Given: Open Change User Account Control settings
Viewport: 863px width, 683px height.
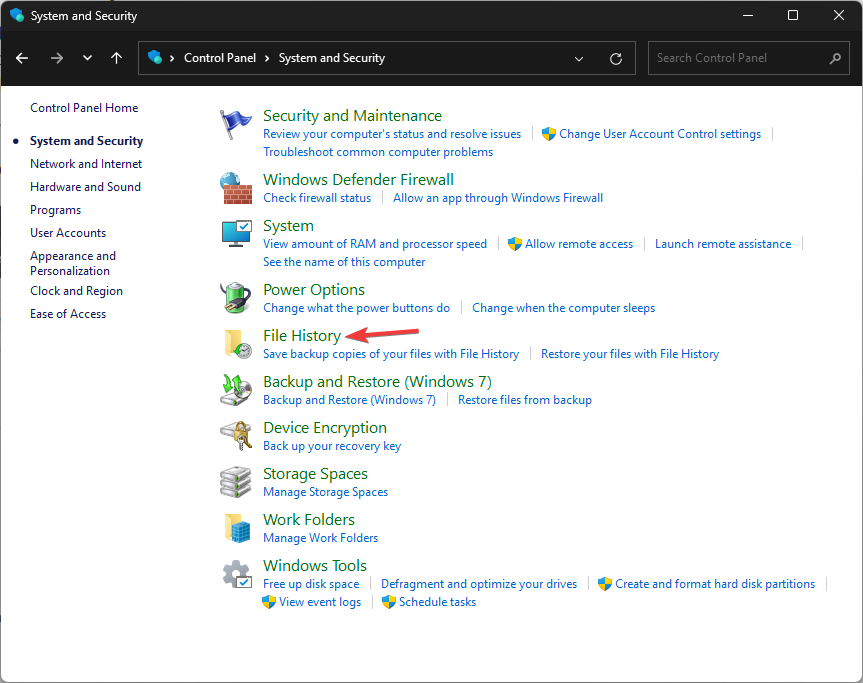Looking at the screenshot, I should tap(660, 134).
